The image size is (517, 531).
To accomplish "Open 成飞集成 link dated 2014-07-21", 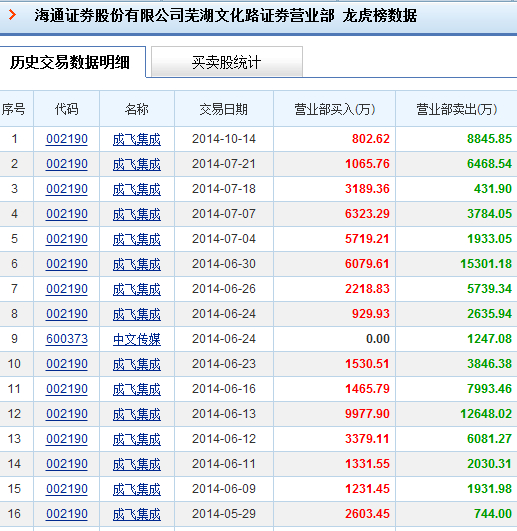I will click(137, 164).
